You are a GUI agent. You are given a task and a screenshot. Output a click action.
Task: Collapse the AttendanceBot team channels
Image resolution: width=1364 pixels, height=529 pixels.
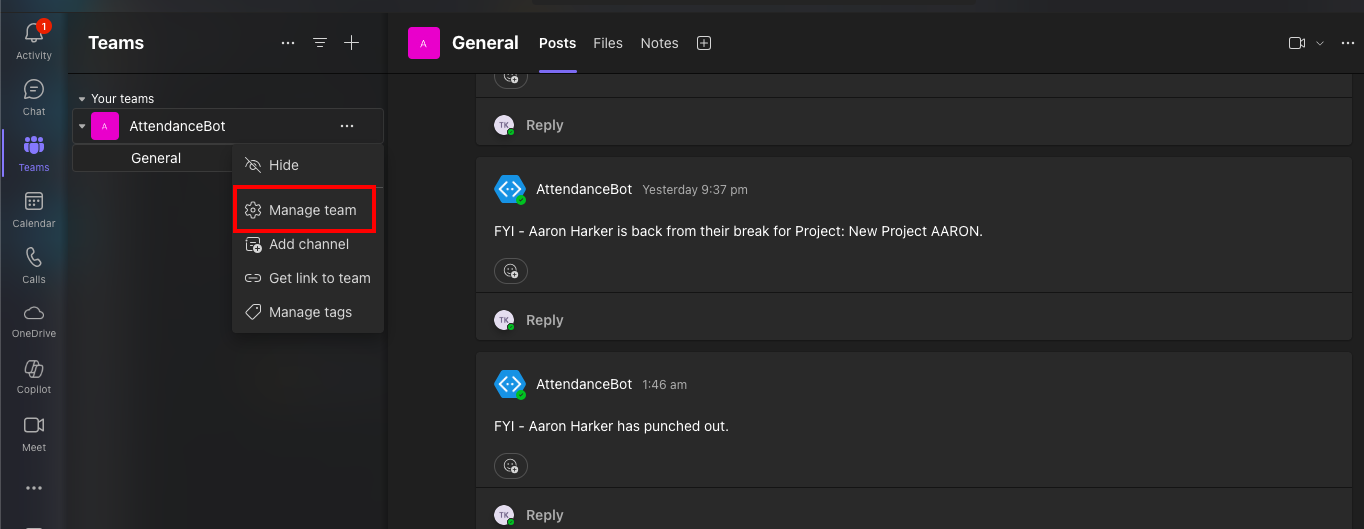(x=82, y=126)
